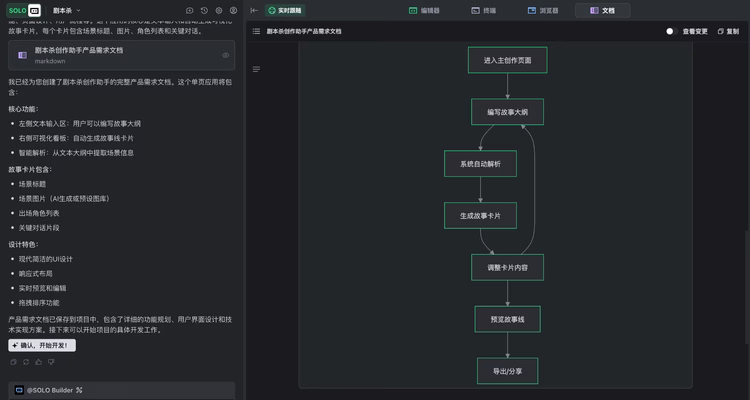Toggle preview eye on markdown document card
This screenshot has width=750, height=400.
226,55
